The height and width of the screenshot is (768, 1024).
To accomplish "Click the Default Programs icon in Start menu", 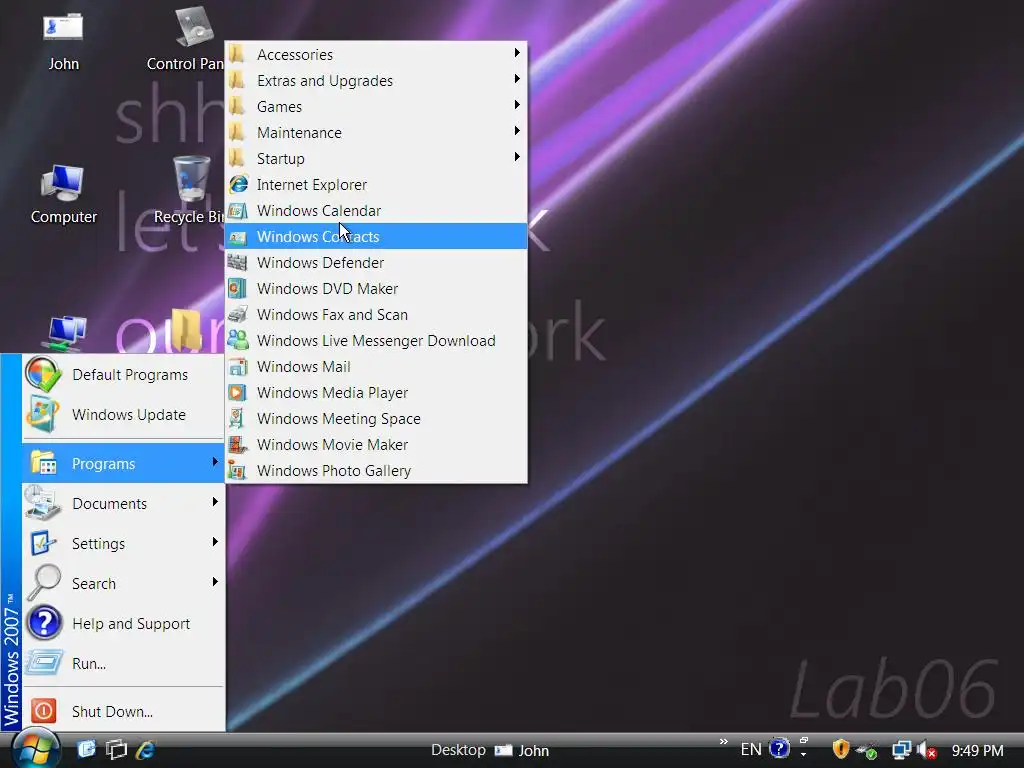I will pyautogui.click(x=44, y=375).
